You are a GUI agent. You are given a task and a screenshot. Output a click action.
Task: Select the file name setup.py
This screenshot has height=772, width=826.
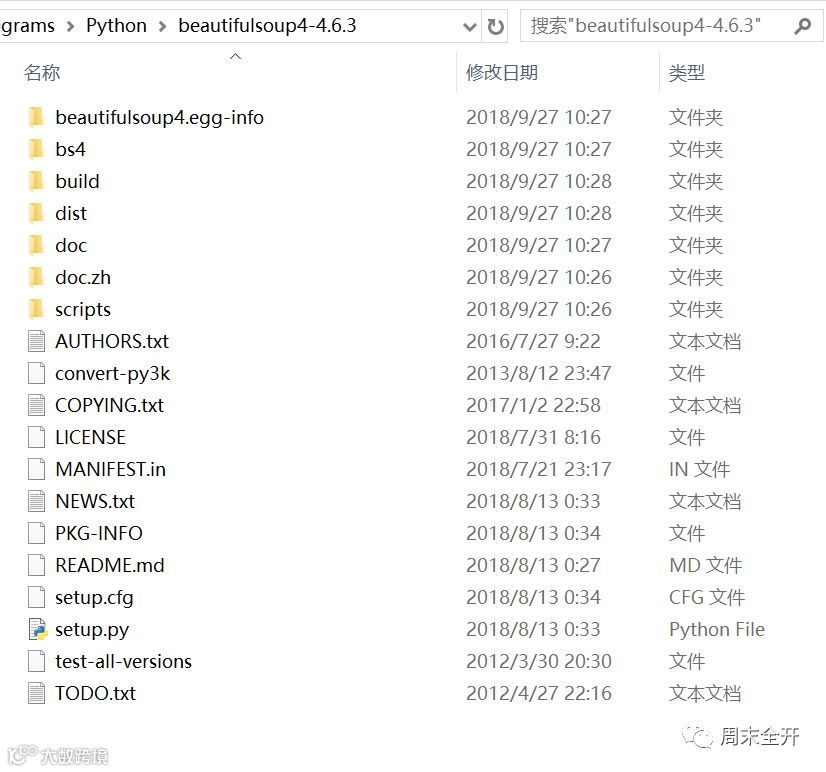92,630
